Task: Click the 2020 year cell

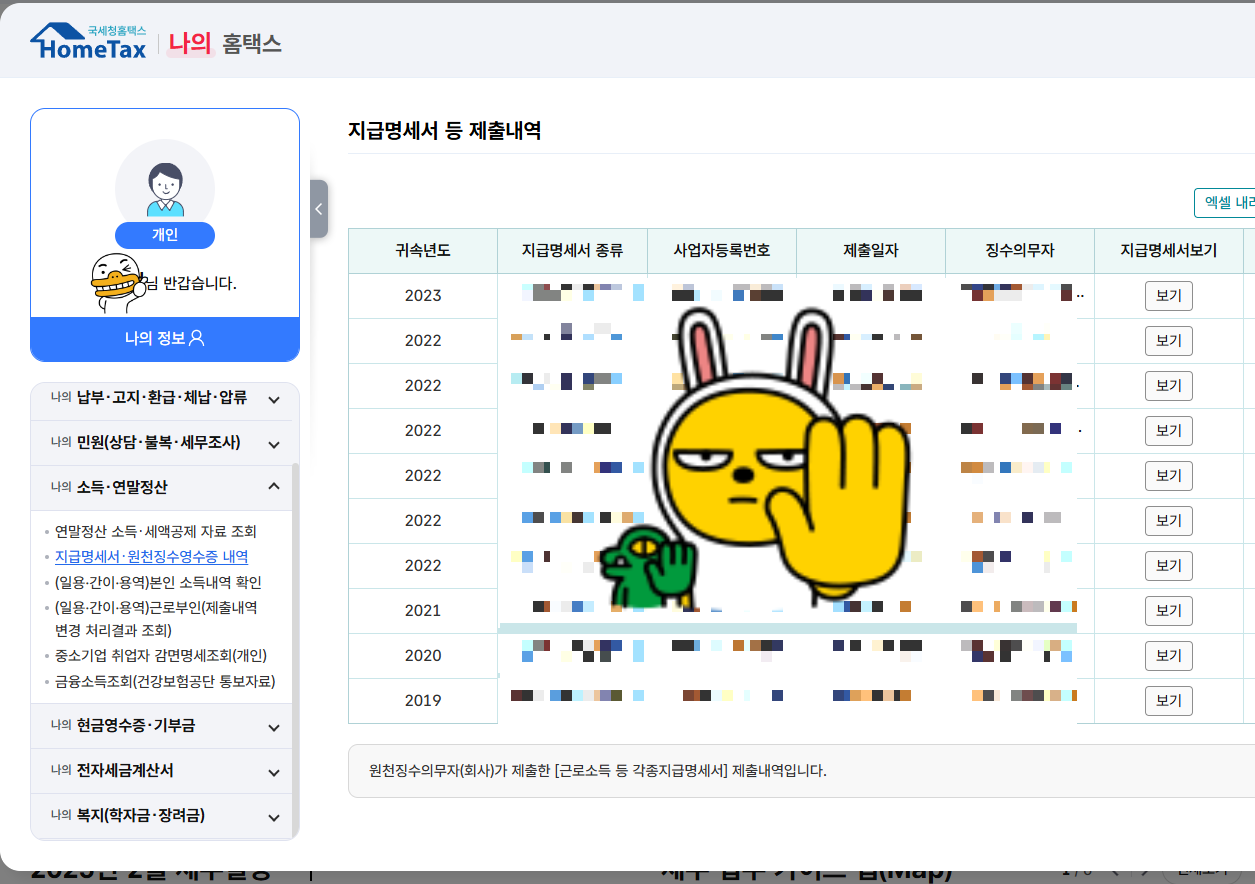Action: point(423,656)
